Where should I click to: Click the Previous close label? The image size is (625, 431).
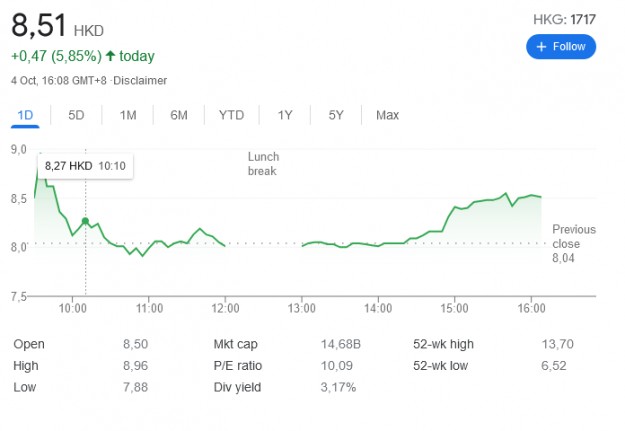[573, 236]
